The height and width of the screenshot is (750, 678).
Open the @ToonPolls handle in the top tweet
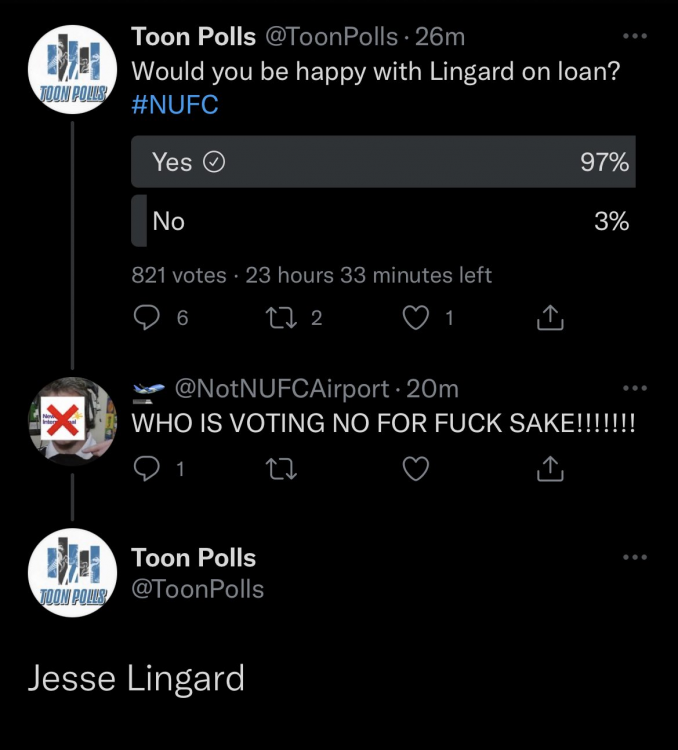pyautogui.click(x=331, y=36)
